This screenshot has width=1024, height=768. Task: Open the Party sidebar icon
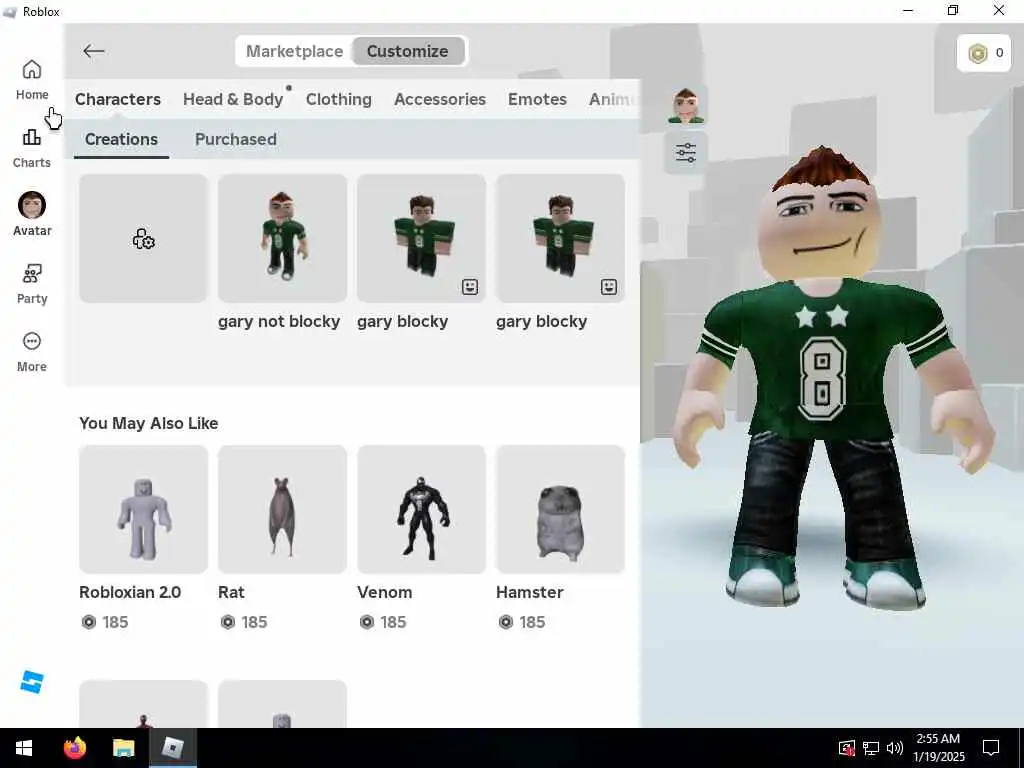pos(31,284)
